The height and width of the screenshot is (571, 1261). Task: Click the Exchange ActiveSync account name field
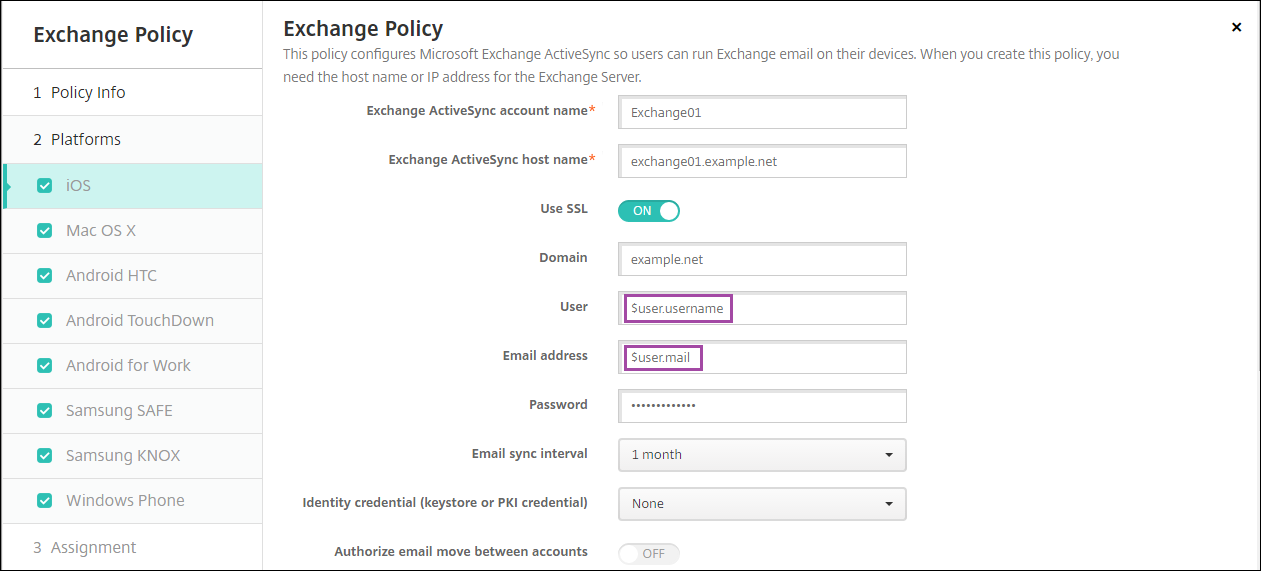[x=762, y=113]
